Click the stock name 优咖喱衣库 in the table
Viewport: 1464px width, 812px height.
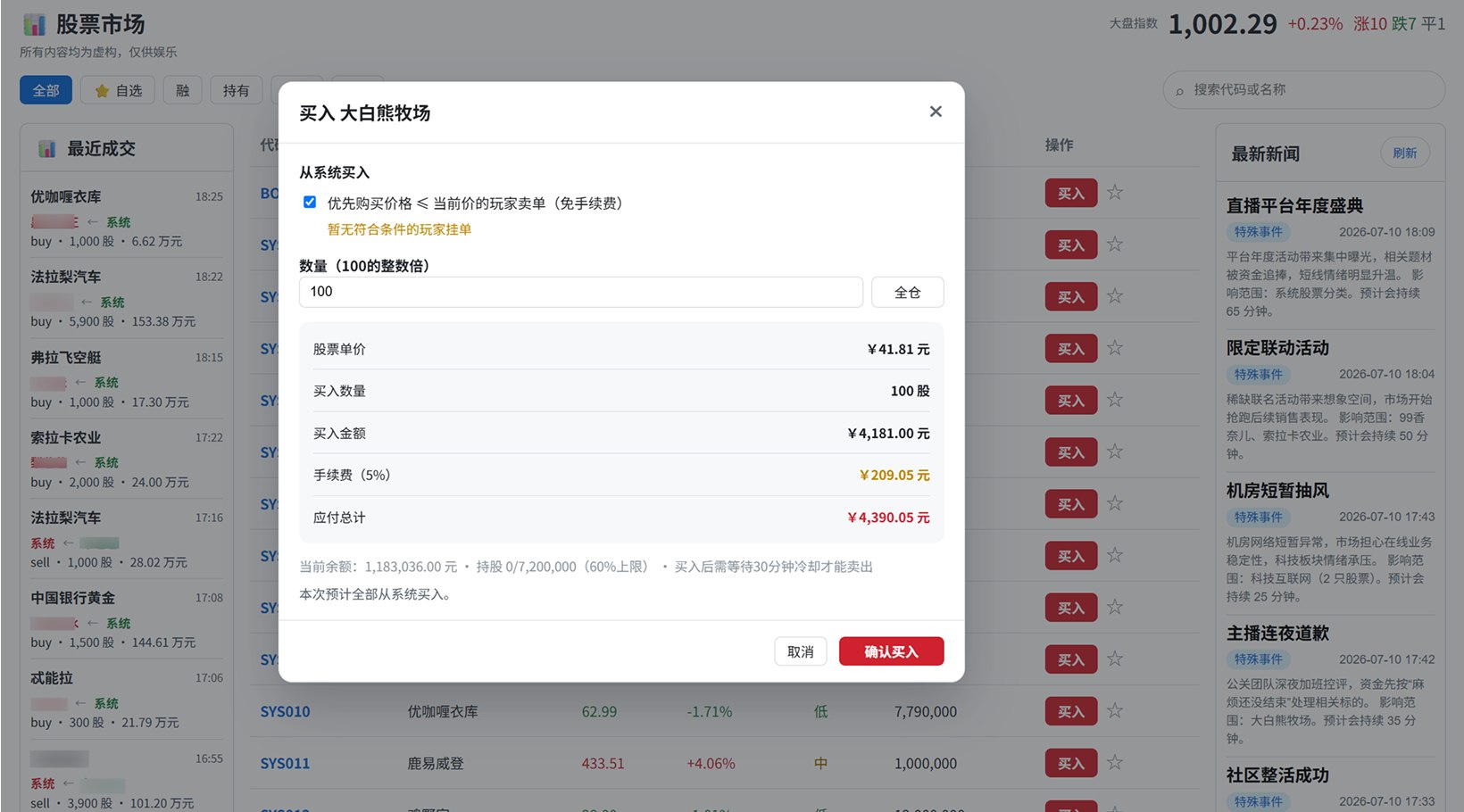click(443, 711)
